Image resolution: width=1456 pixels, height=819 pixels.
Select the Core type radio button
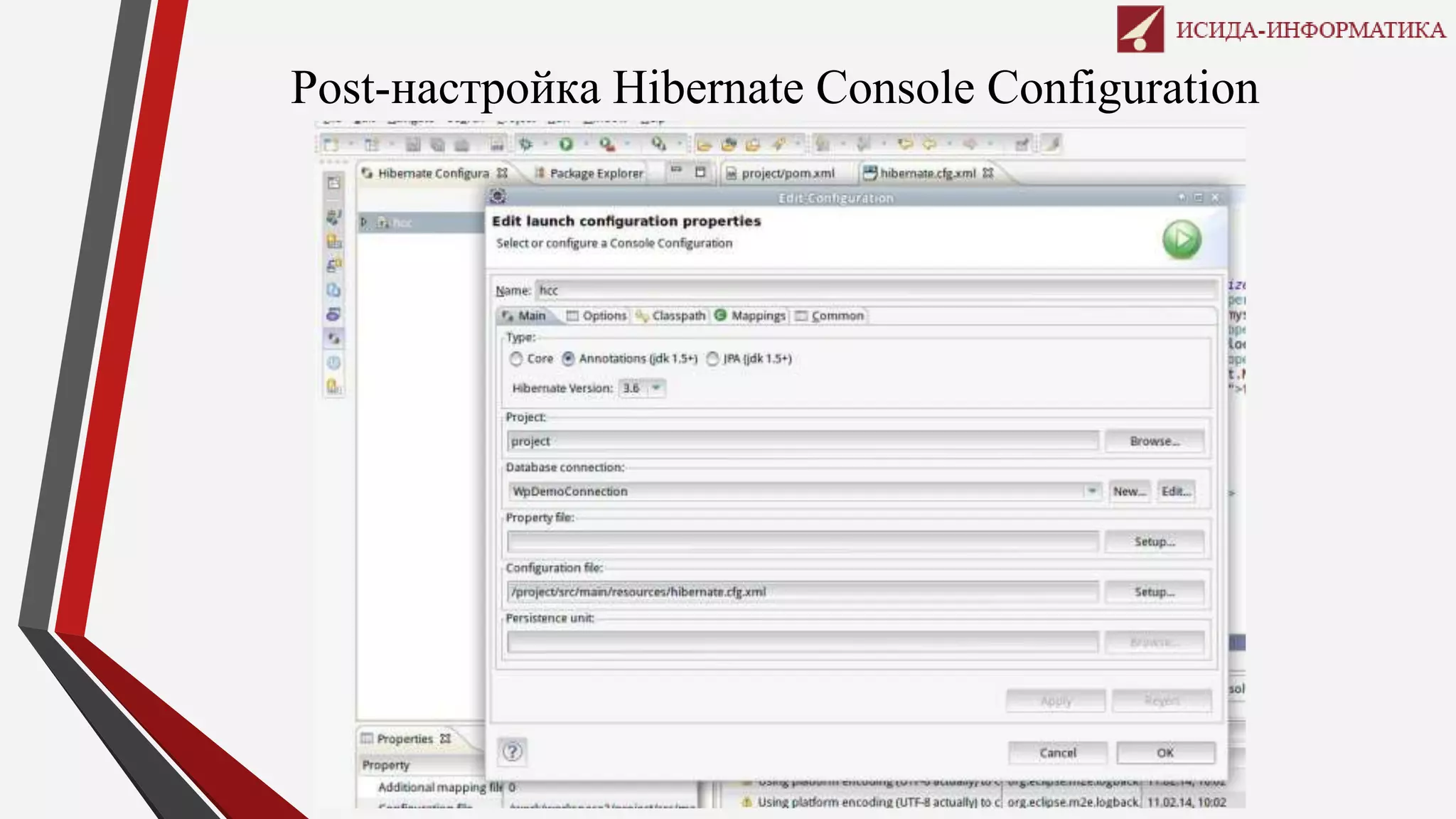point(516,359)
